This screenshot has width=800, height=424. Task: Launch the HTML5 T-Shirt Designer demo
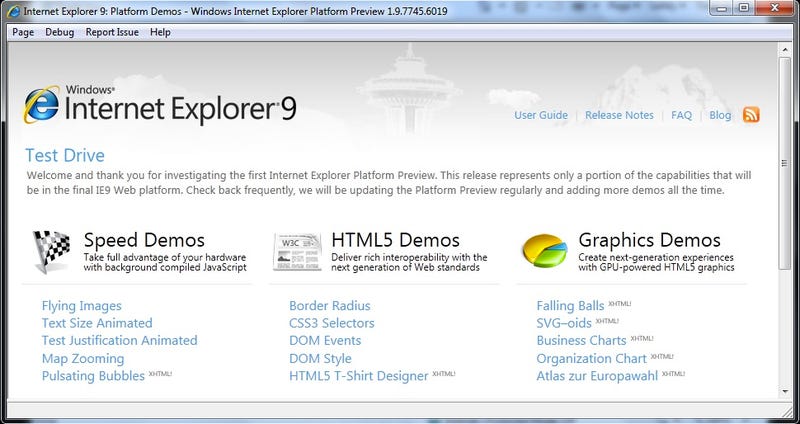(x=359, y=376)
